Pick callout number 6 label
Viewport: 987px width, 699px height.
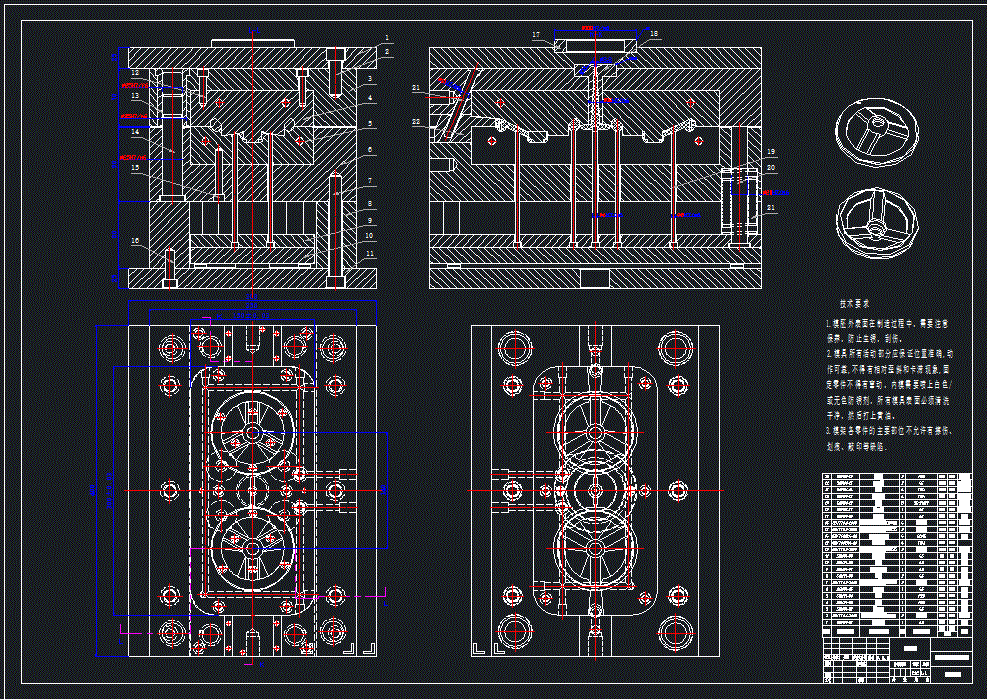click(x=370, y=150)
